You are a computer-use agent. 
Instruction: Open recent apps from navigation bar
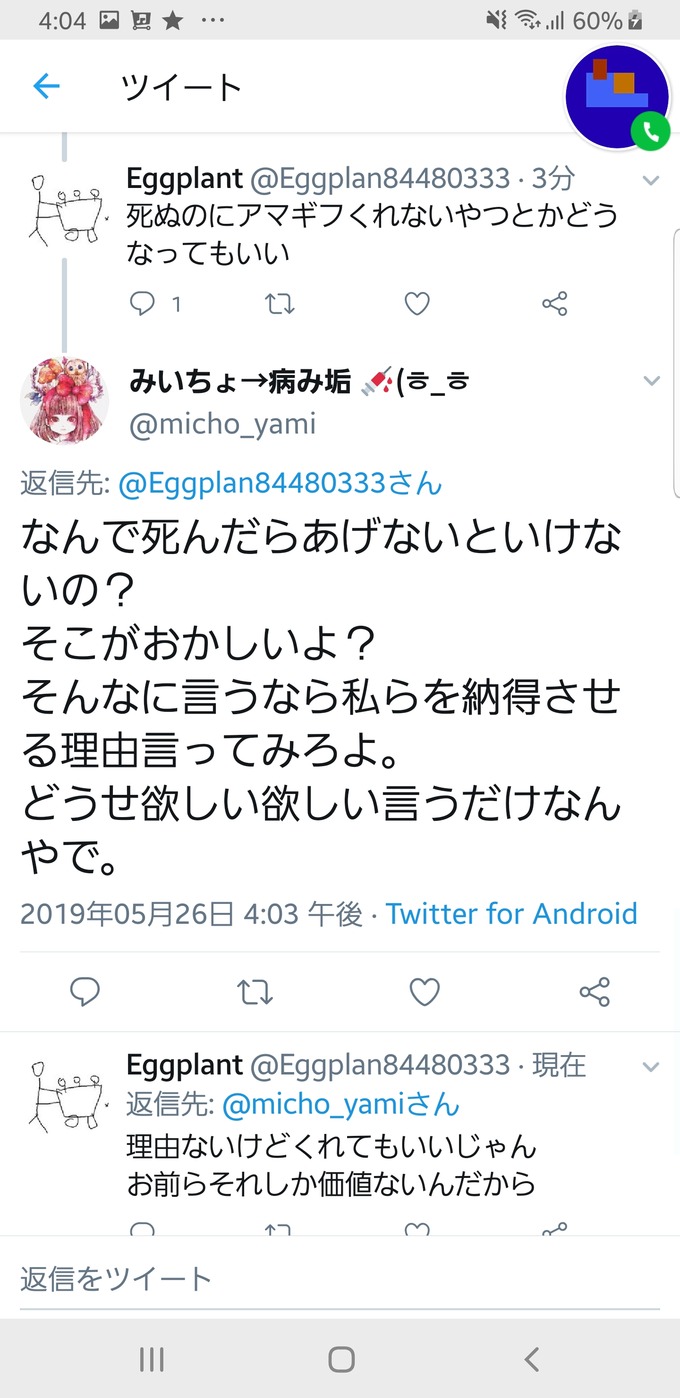[152, 1359]
